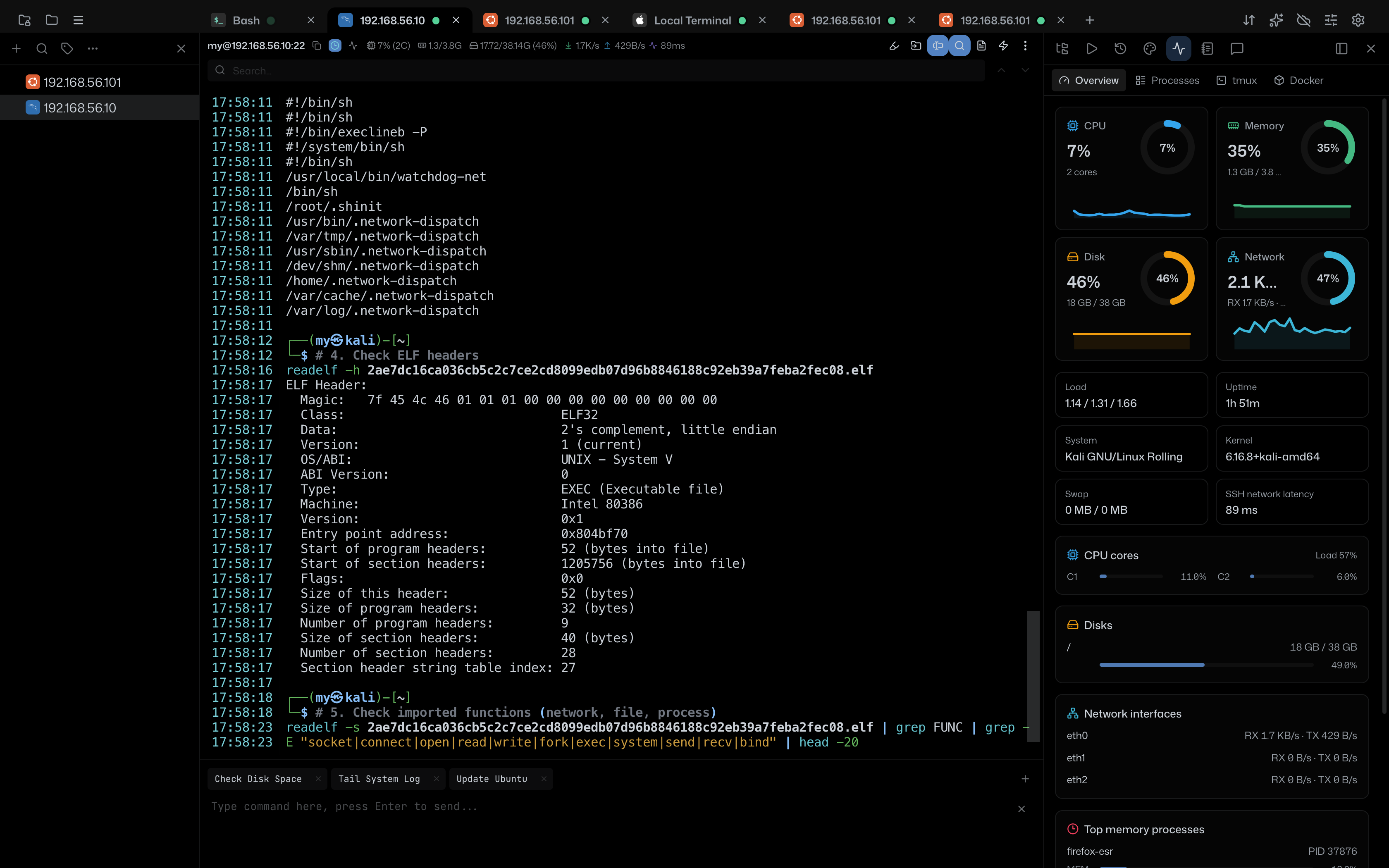Viewport: 1389px width, 868px height.
Task: Open the three-dots terminal options menu
Action: pyautogui.click(x=1025, y=45)
